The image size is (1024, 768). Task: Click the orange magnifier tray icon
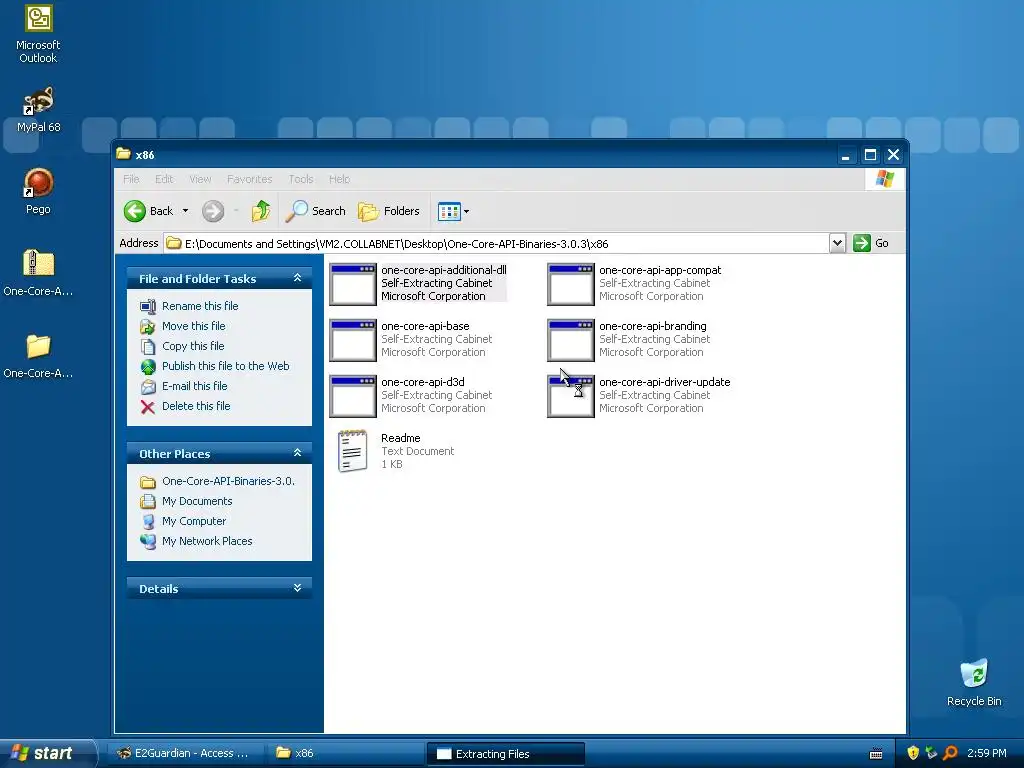coord(950,753)
